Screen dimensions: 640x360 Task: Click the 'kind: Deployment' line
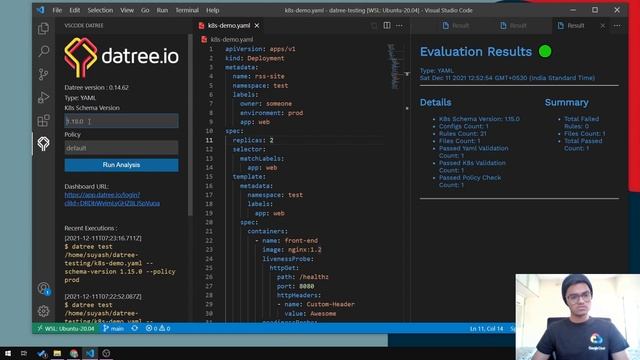tap(255, 58)
